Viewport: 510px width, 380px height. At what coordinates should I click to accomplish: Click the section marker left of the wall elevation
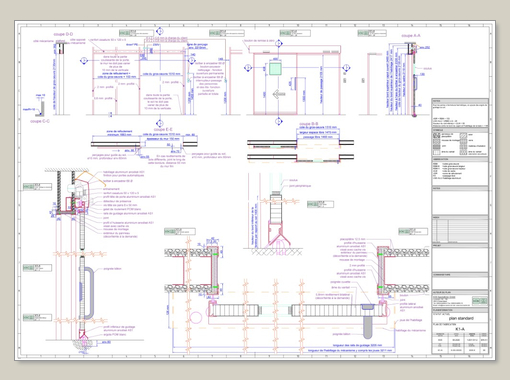[84, 60]
